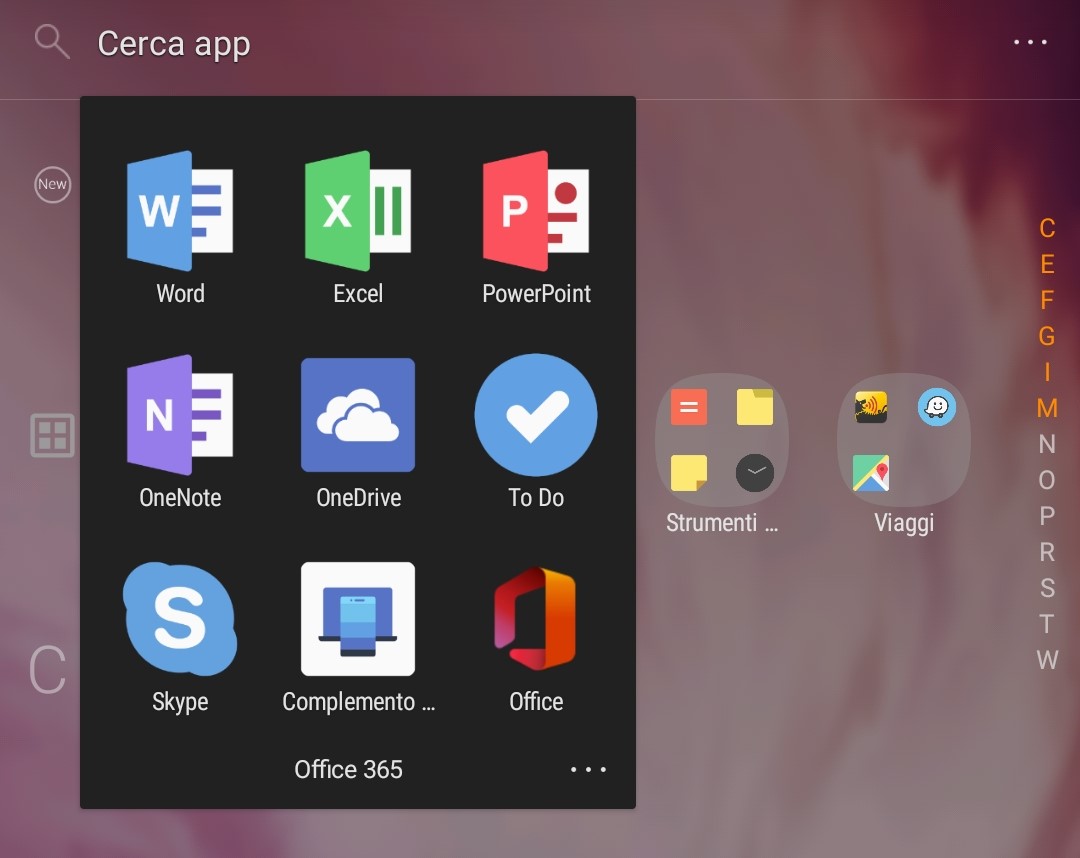Jump to letter T in index

tap(1047, 624)
